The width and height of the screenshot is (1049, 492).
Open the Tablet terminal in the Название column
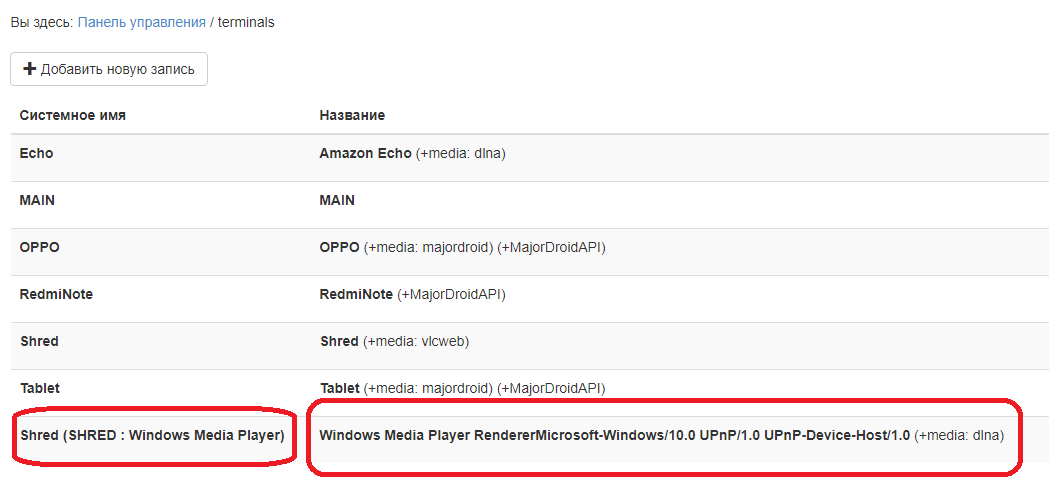tap(340, 387)
